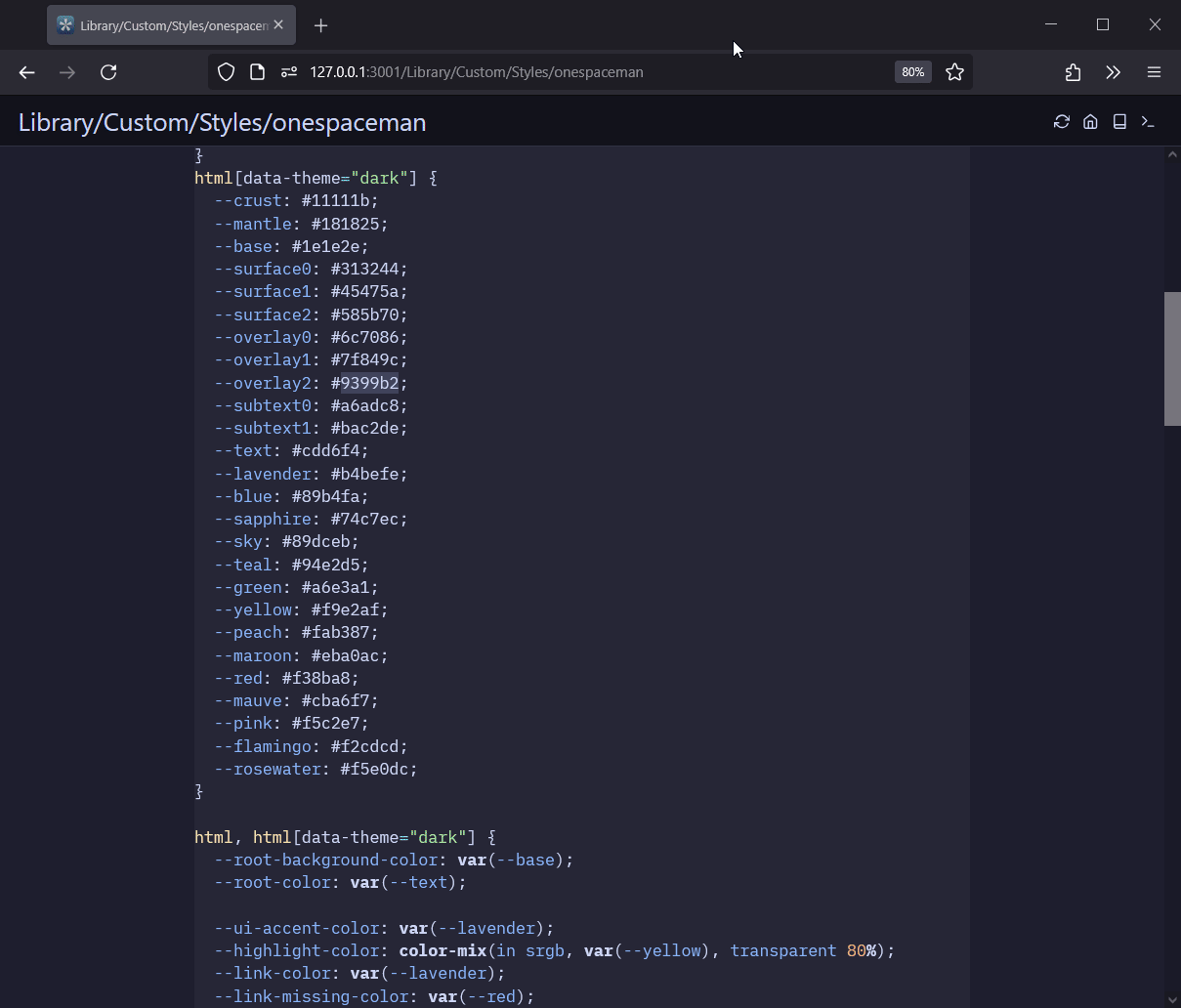Open the browser extensions menu

coord(1073,72)
